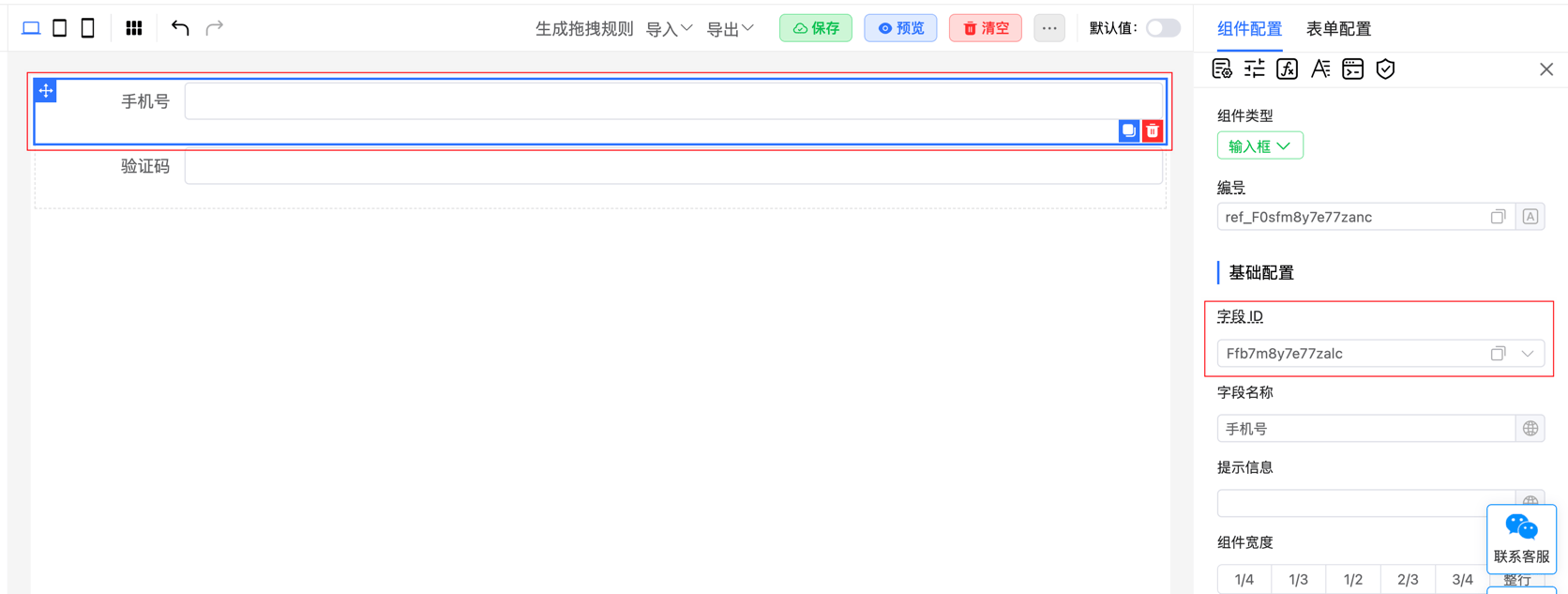Switch to mobile phone preview
This screenshot has height=594, width=1568.
pos(87,28)
